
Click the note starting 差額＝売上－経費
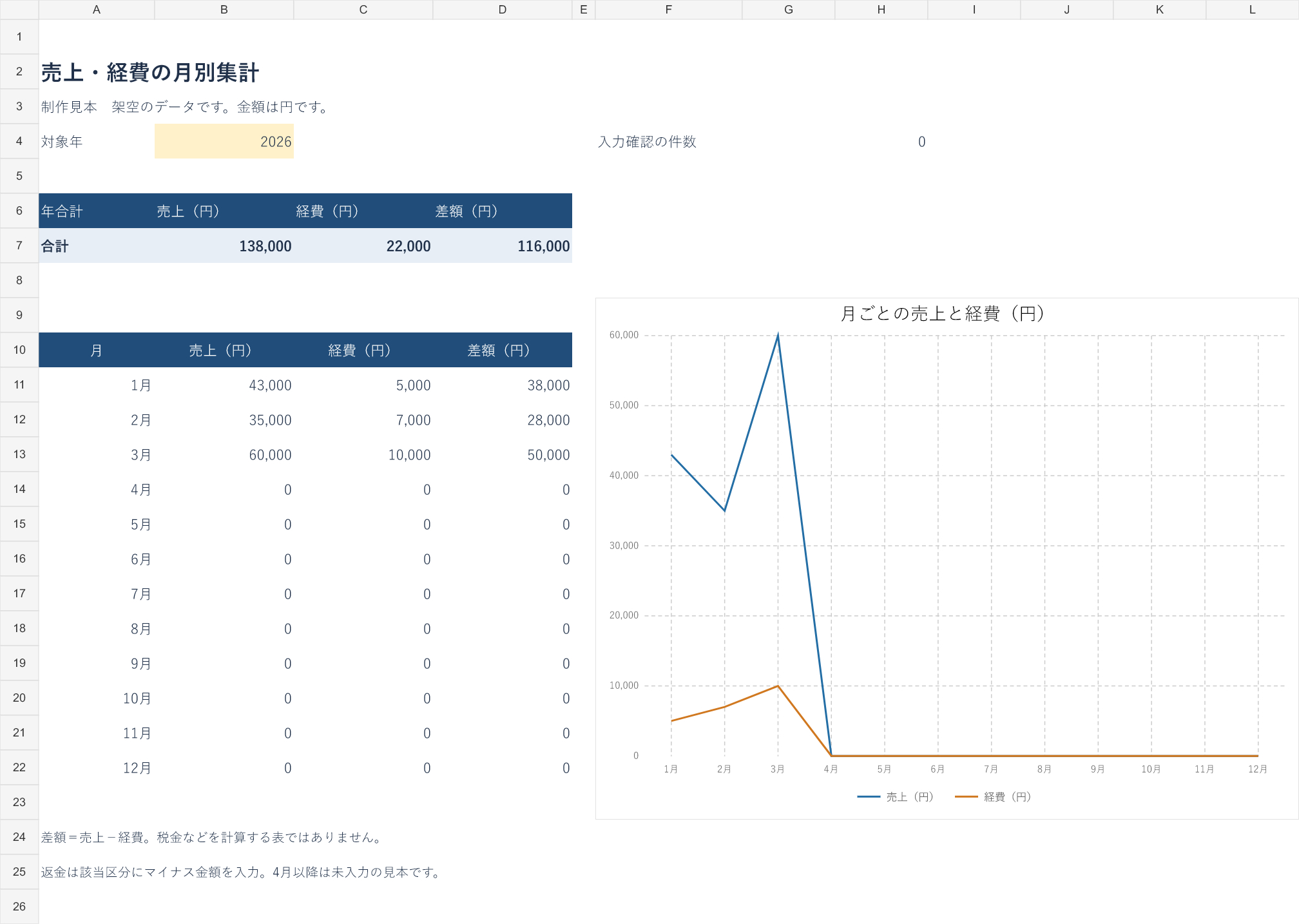213,837
